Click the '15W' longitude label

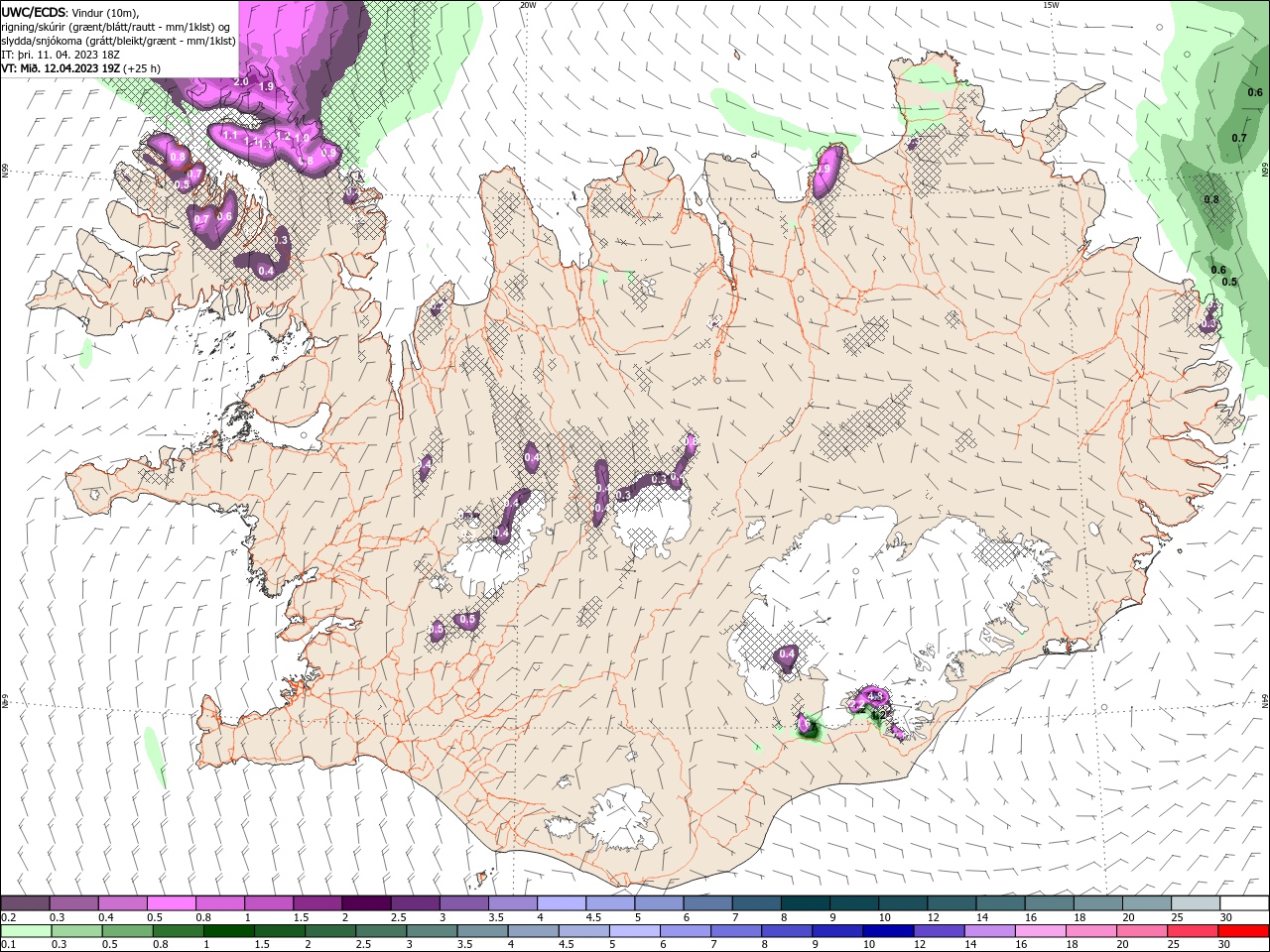pyautogui.click(x=1051, y=5)
